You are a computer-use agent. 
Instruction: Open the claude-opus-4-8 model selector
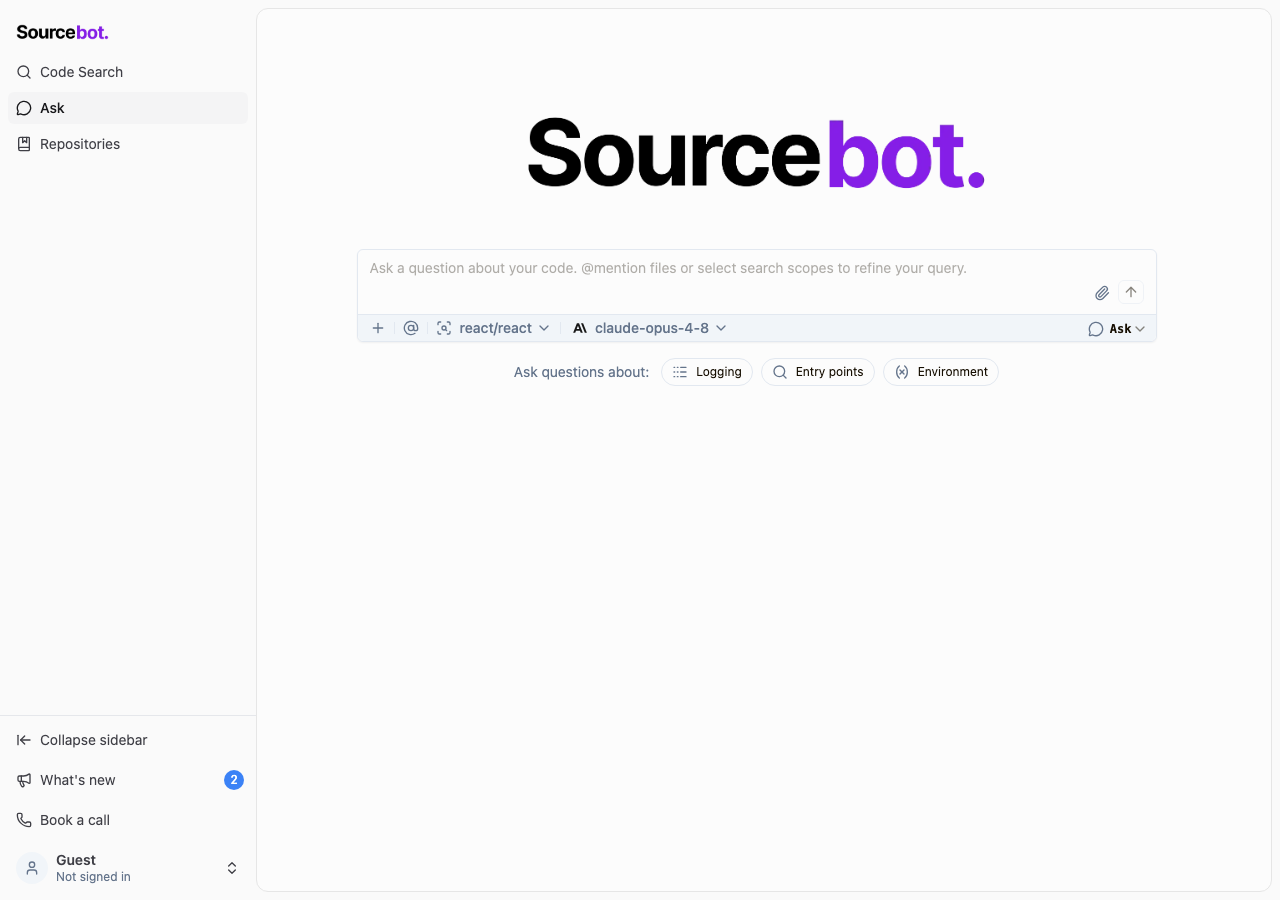click(x=650, y=328)
